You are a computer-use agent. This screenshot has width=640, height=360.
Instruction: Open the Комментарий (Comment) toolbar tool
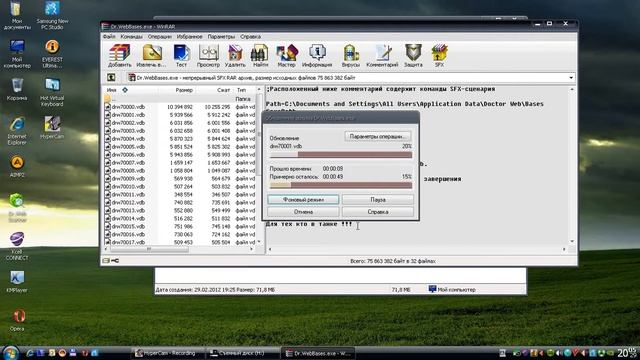pyautogui.click(x=382, y=56)
